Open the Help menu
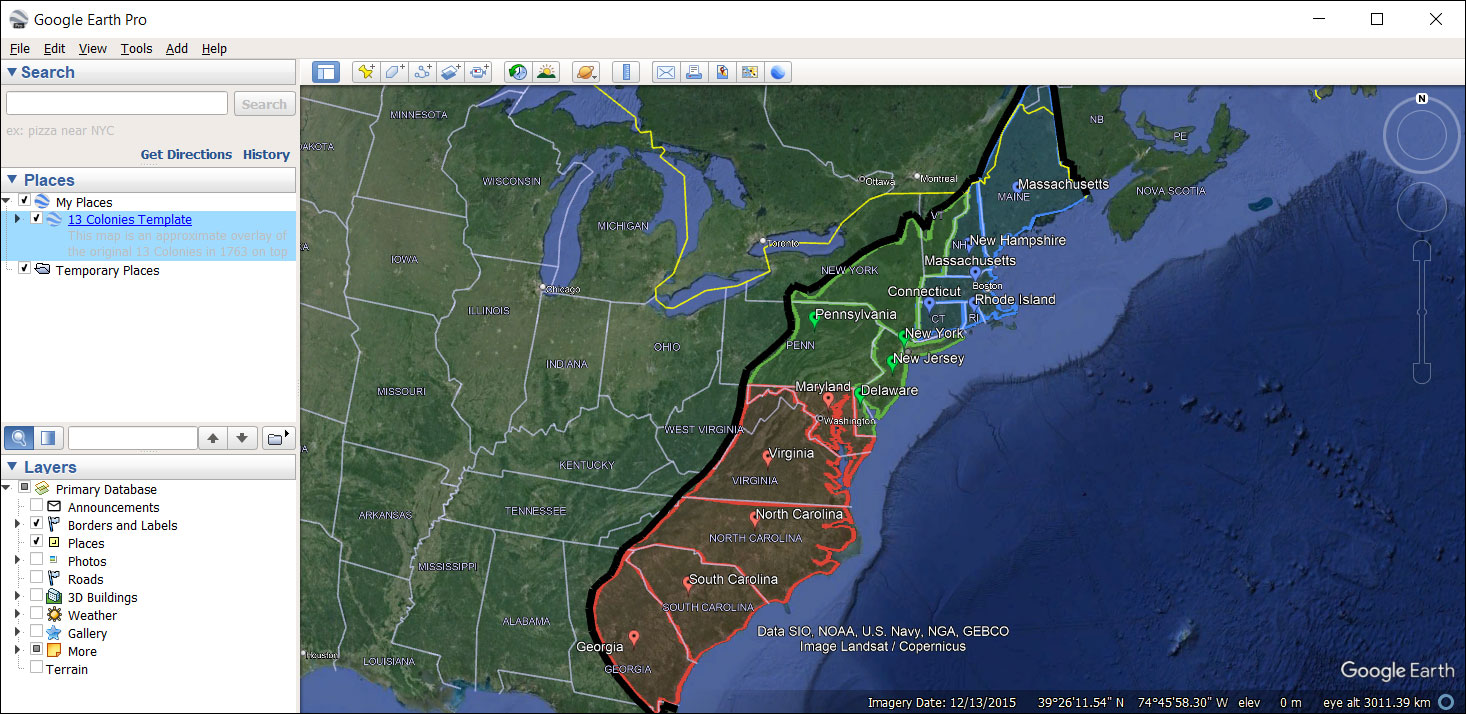This screenshot has width=1466, height=714. coord(214,48)
